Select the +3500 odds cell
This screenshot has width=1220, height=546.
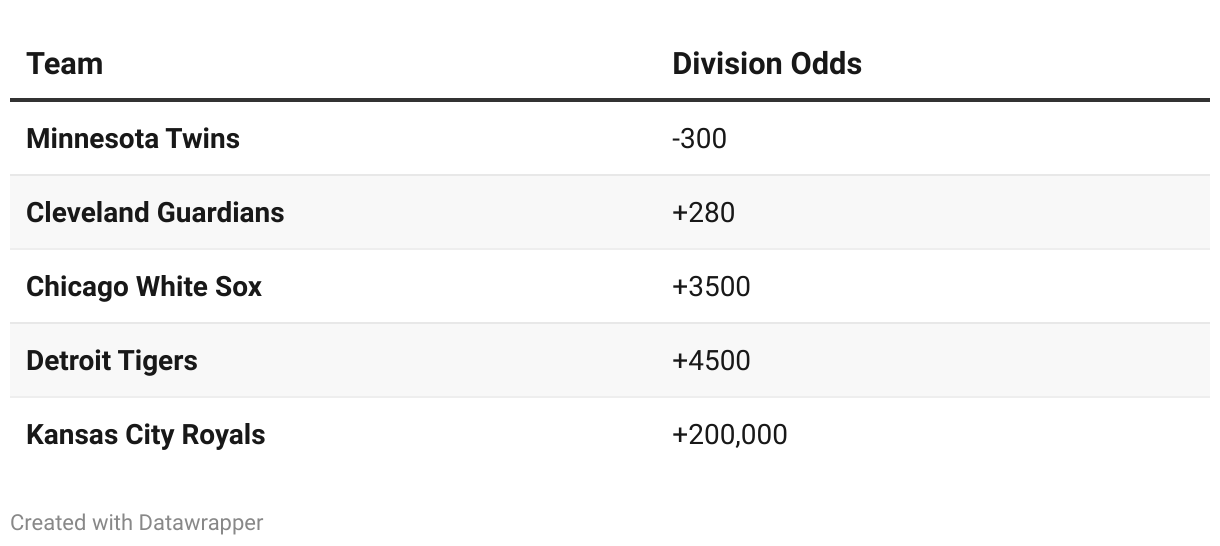click(x=711, y=286)
